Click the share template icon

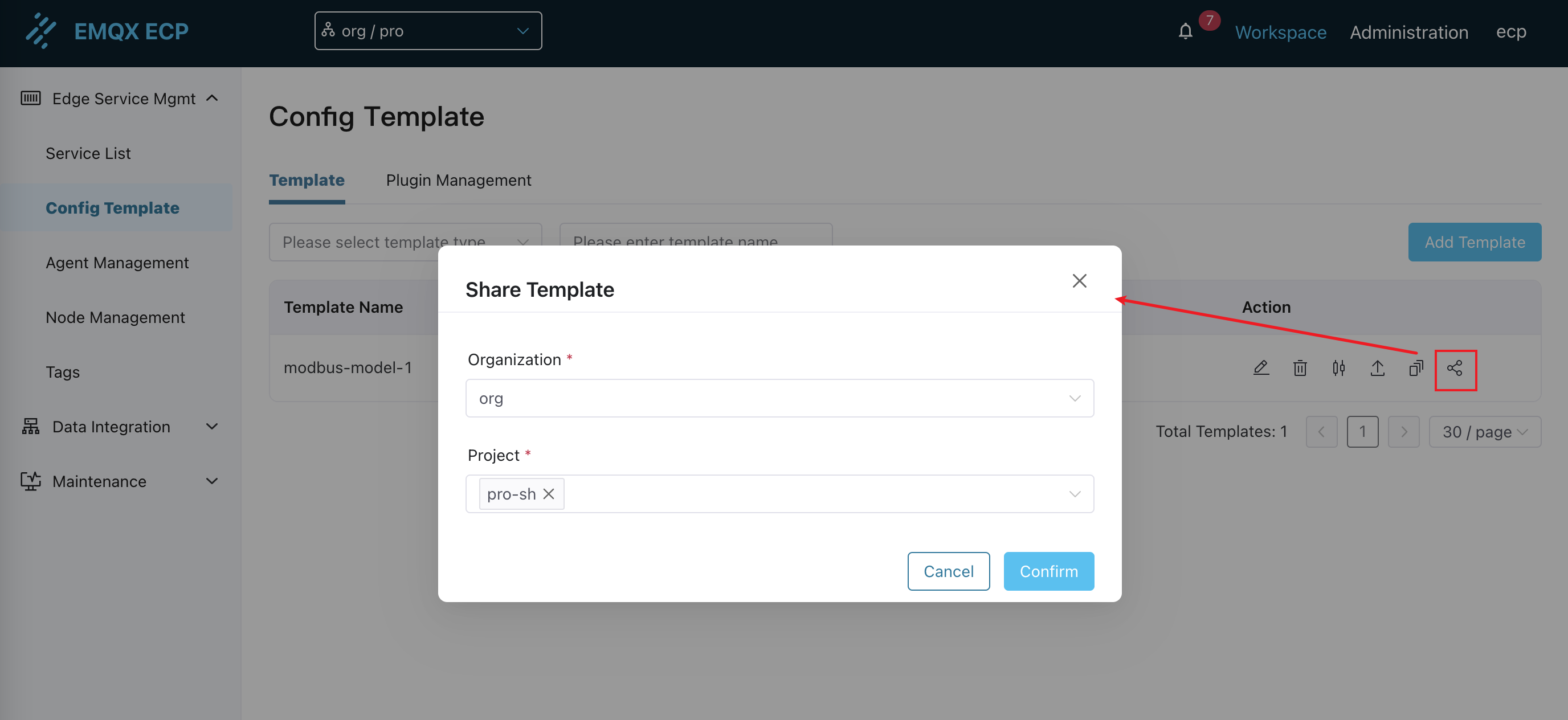[x=1455, y=367]
